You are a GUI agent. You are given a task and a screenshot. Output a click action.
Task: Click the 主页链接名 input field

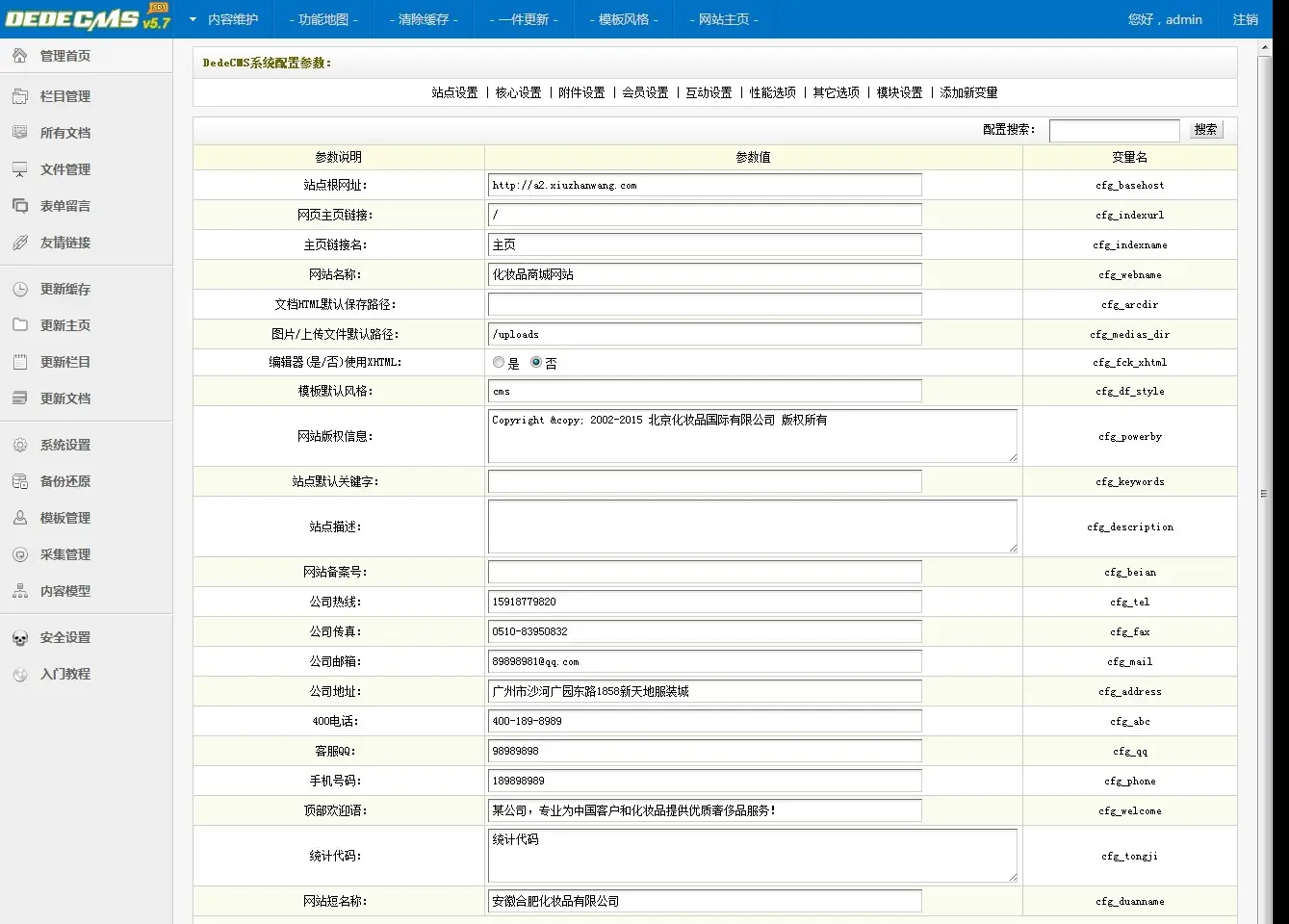click(705, 244)
